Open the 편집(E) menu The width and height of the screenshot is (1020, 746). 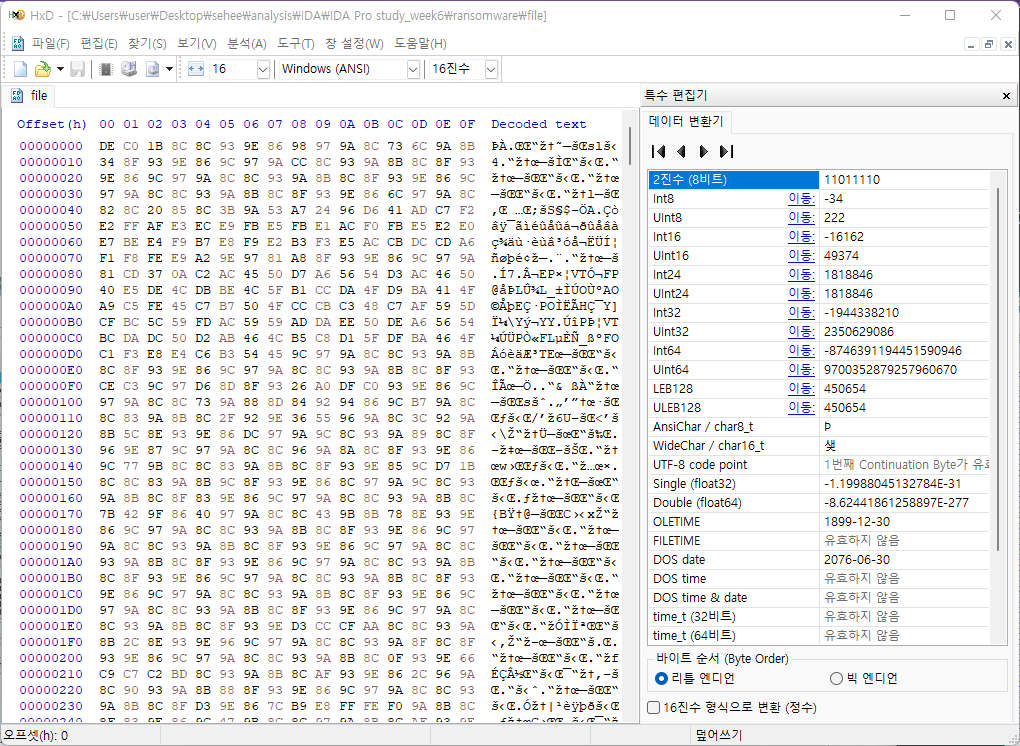(x=99, y=44)
